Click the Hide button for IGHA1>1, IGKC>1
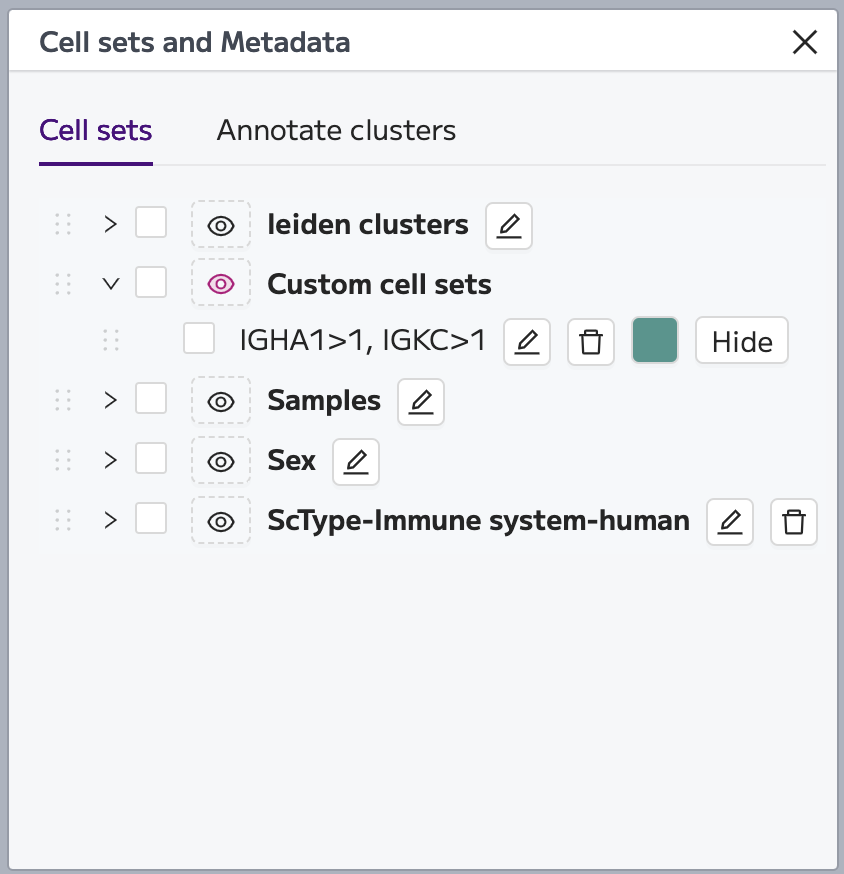 tap(742, 341)
